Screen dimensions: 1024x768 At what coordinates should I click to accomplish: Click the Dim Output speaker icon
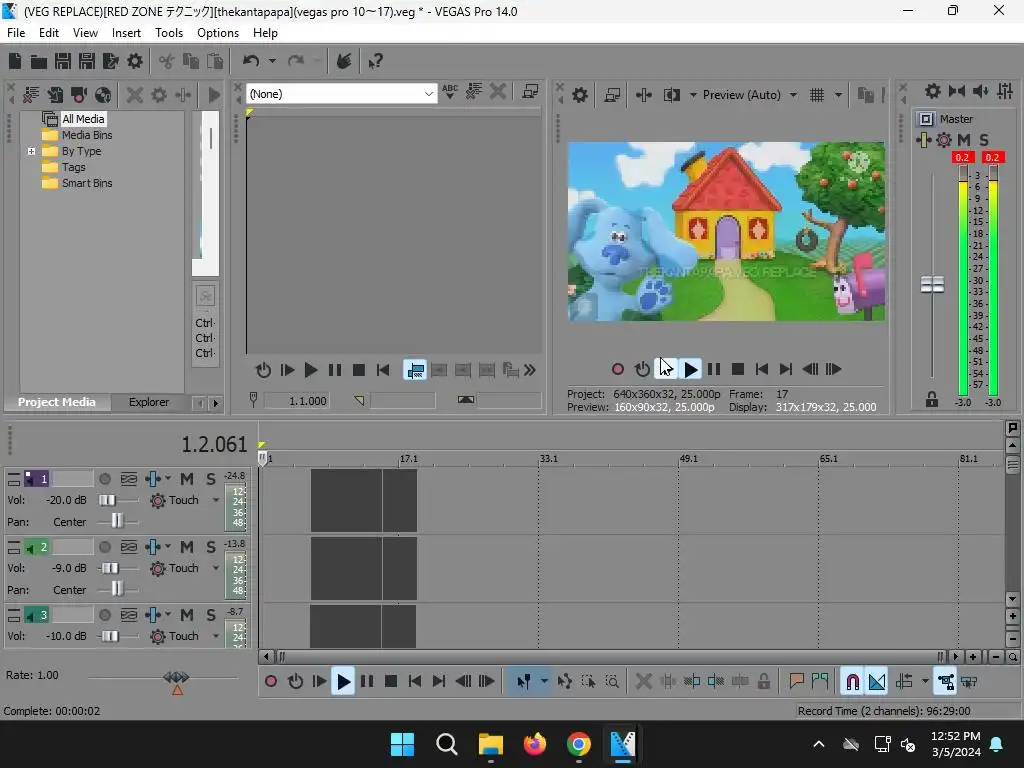pyautogui.click(x=981, y=91)
